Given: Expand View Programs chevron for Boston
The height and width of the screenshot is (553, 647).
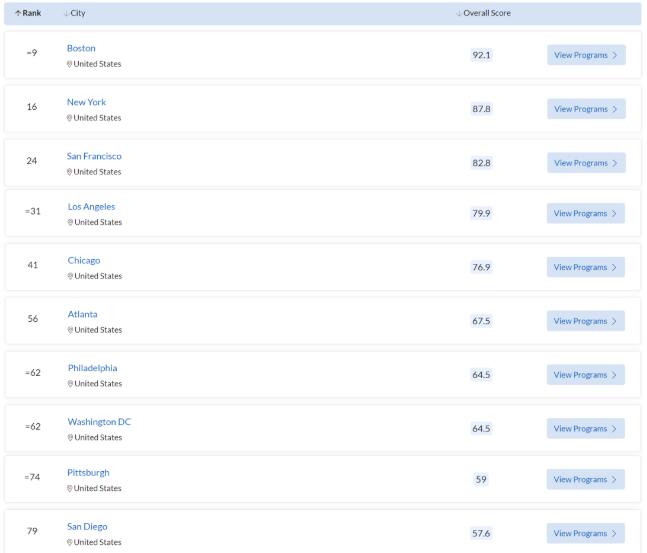Looking at the screenshot, I should [x=614, y=55].
